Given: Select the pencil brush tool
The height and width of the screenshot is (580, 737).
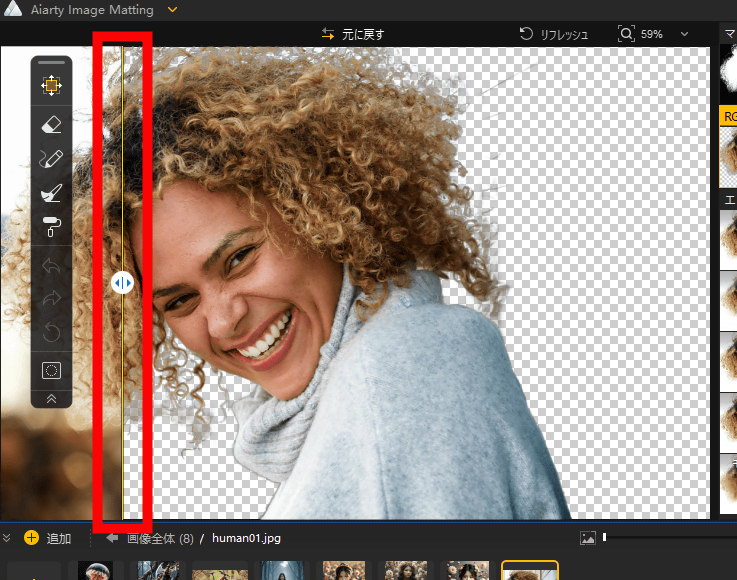Looking at the screenshot, I should [x=51, y=159].
